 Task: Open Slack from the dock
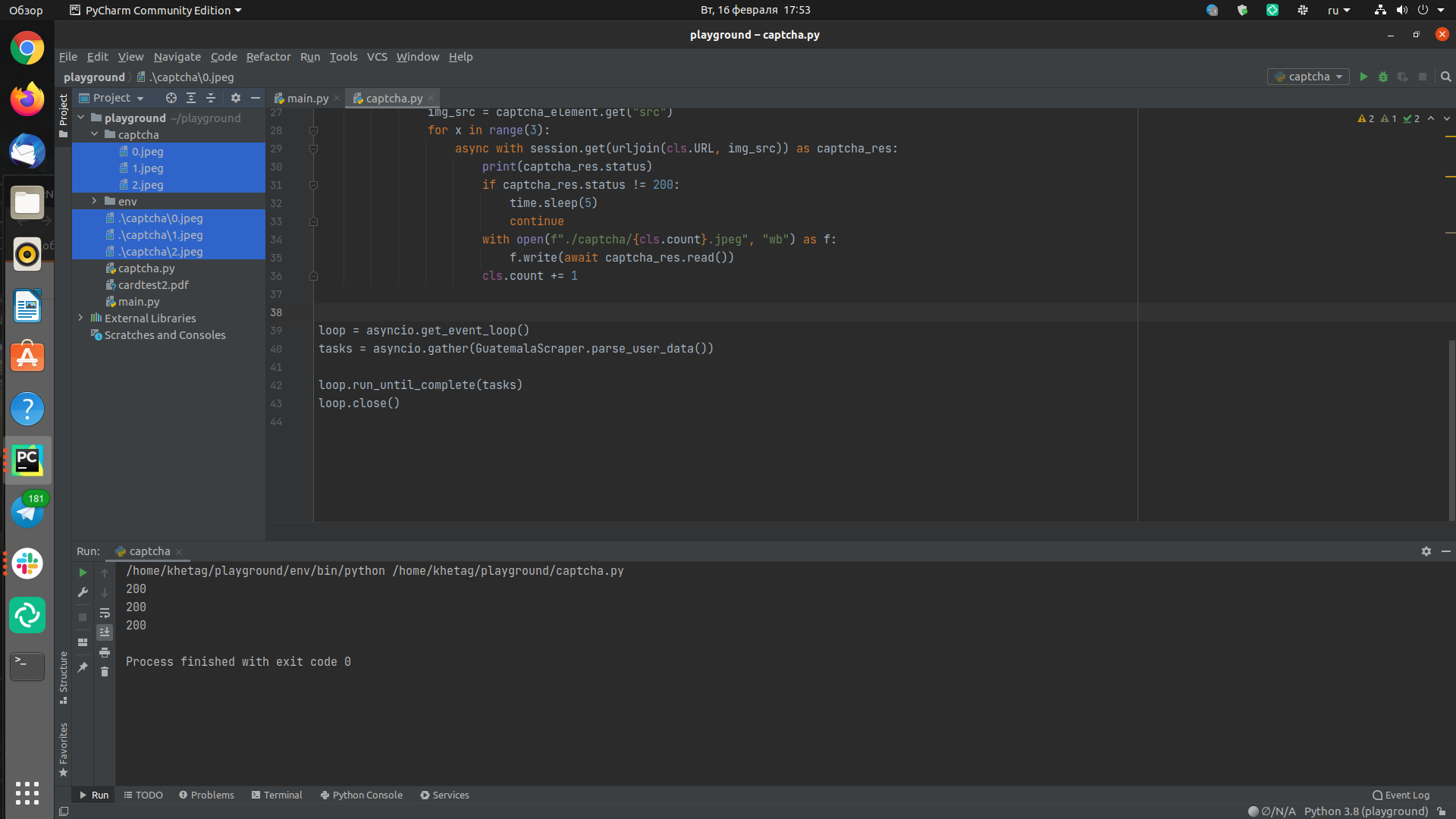(27, 563)
